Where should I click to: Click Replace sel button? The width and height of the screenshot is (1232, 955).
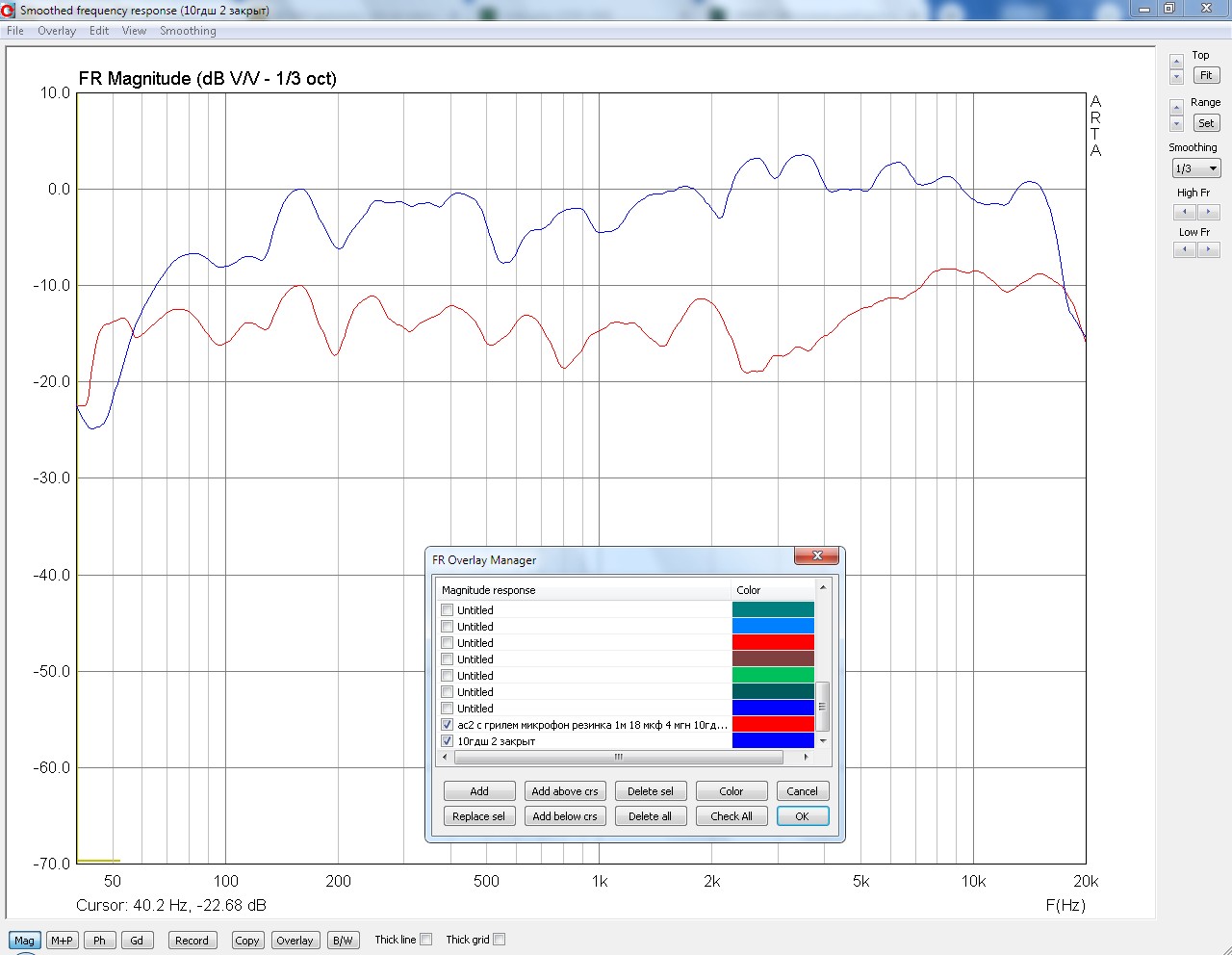[479, 816]
